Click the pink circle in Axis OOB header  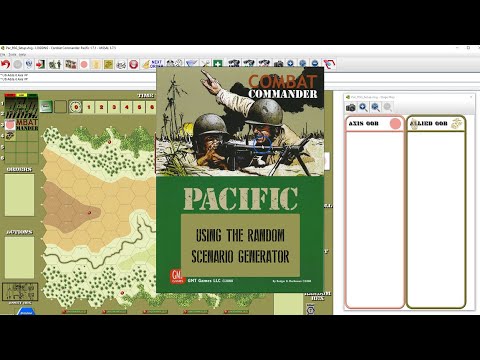pos(395,123)
